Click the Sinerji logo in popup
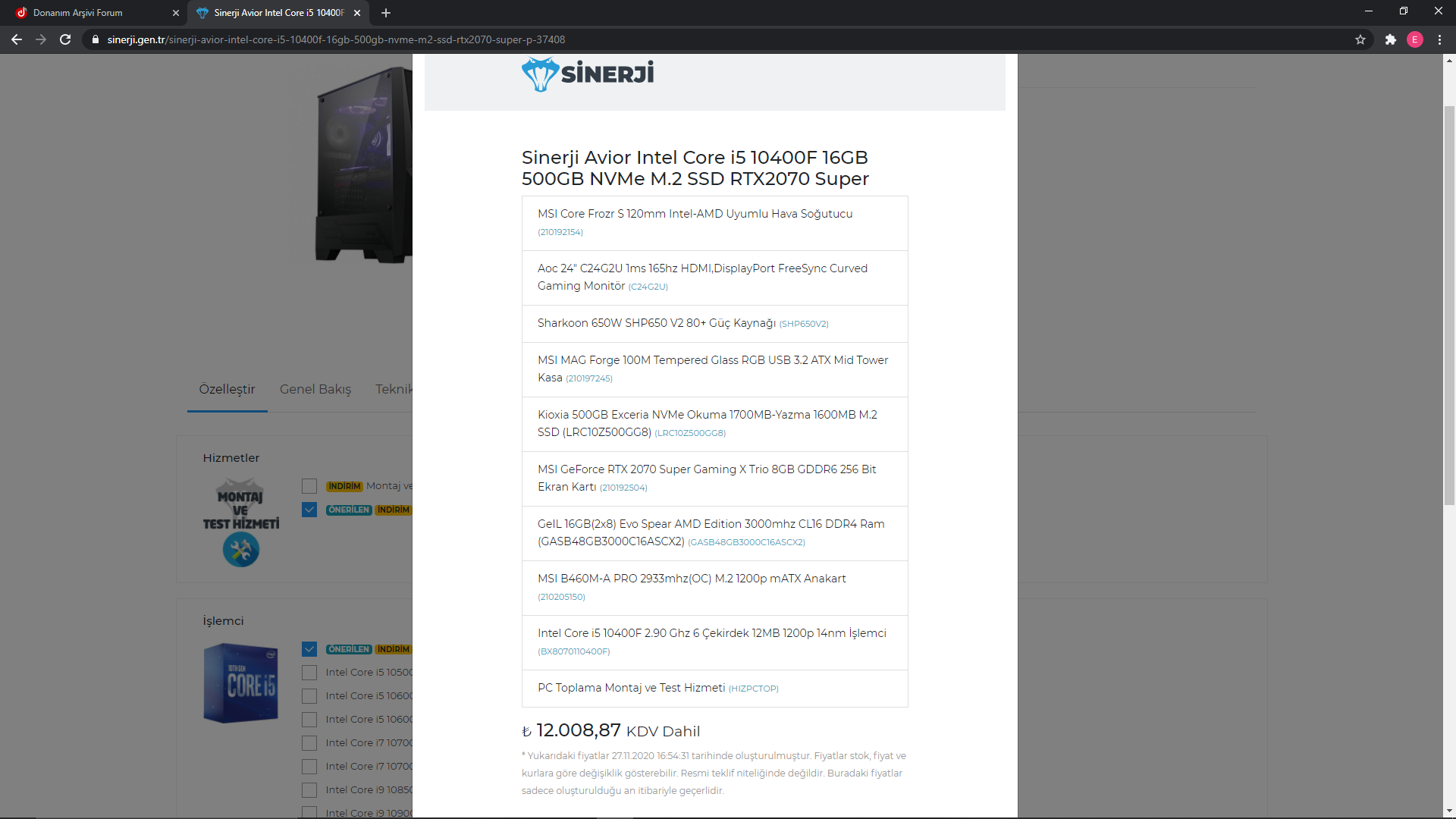 (588, 74)
